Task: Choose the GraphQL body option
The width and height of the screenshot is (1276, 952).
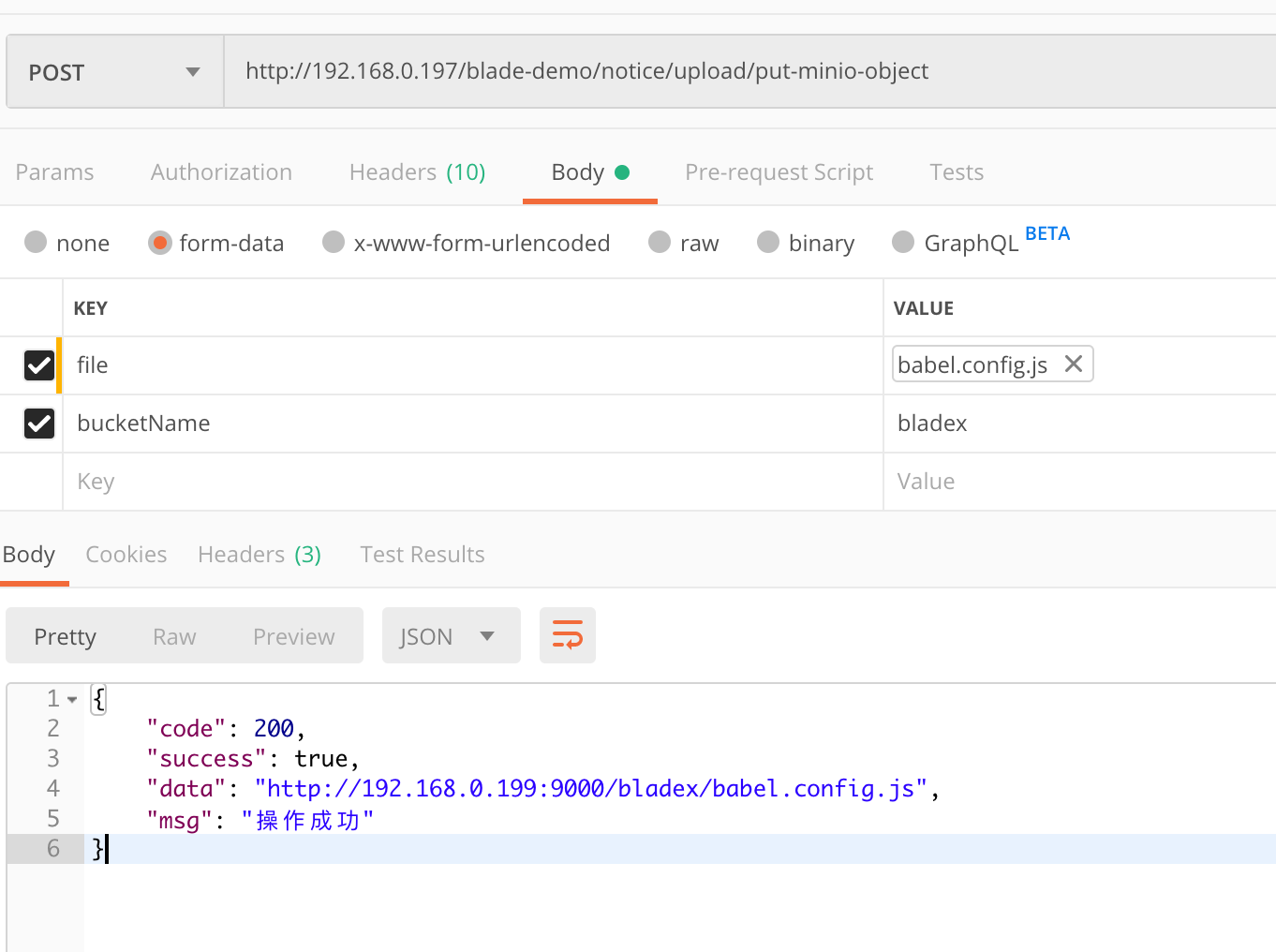Action: click(x=903, y=243)
